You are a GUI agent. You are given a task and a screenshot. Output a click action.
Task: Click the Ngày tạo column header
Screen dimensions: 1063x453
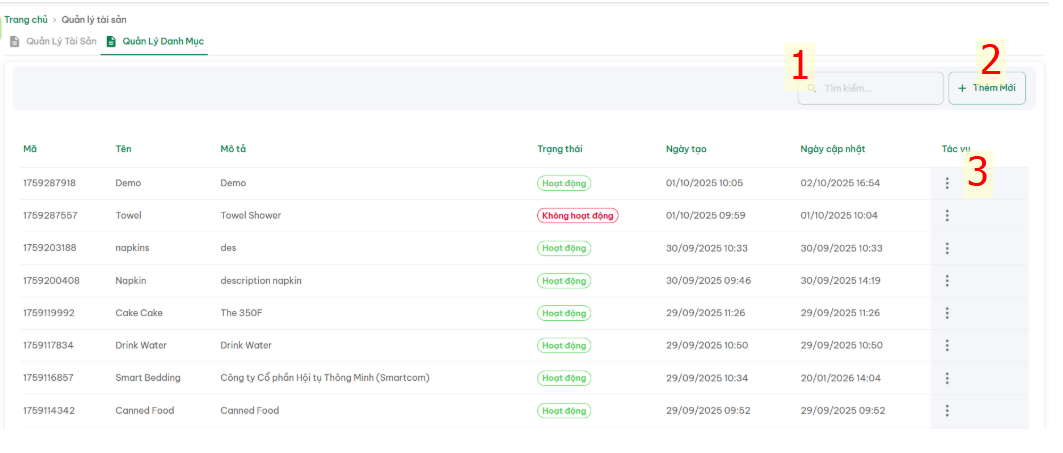pos(685,149)
